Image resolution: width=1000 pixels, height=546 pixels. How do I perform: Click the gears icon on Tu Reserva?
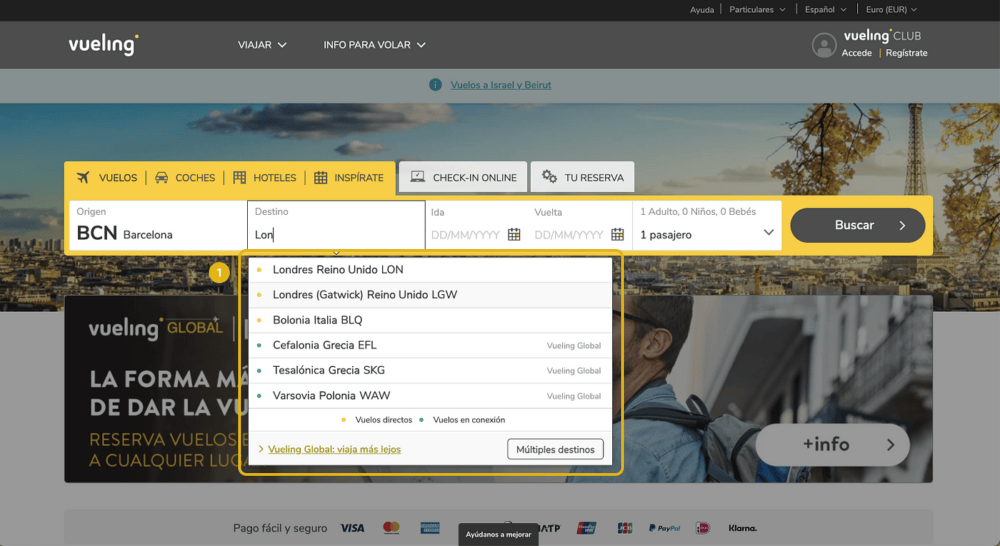click(549, 177)
